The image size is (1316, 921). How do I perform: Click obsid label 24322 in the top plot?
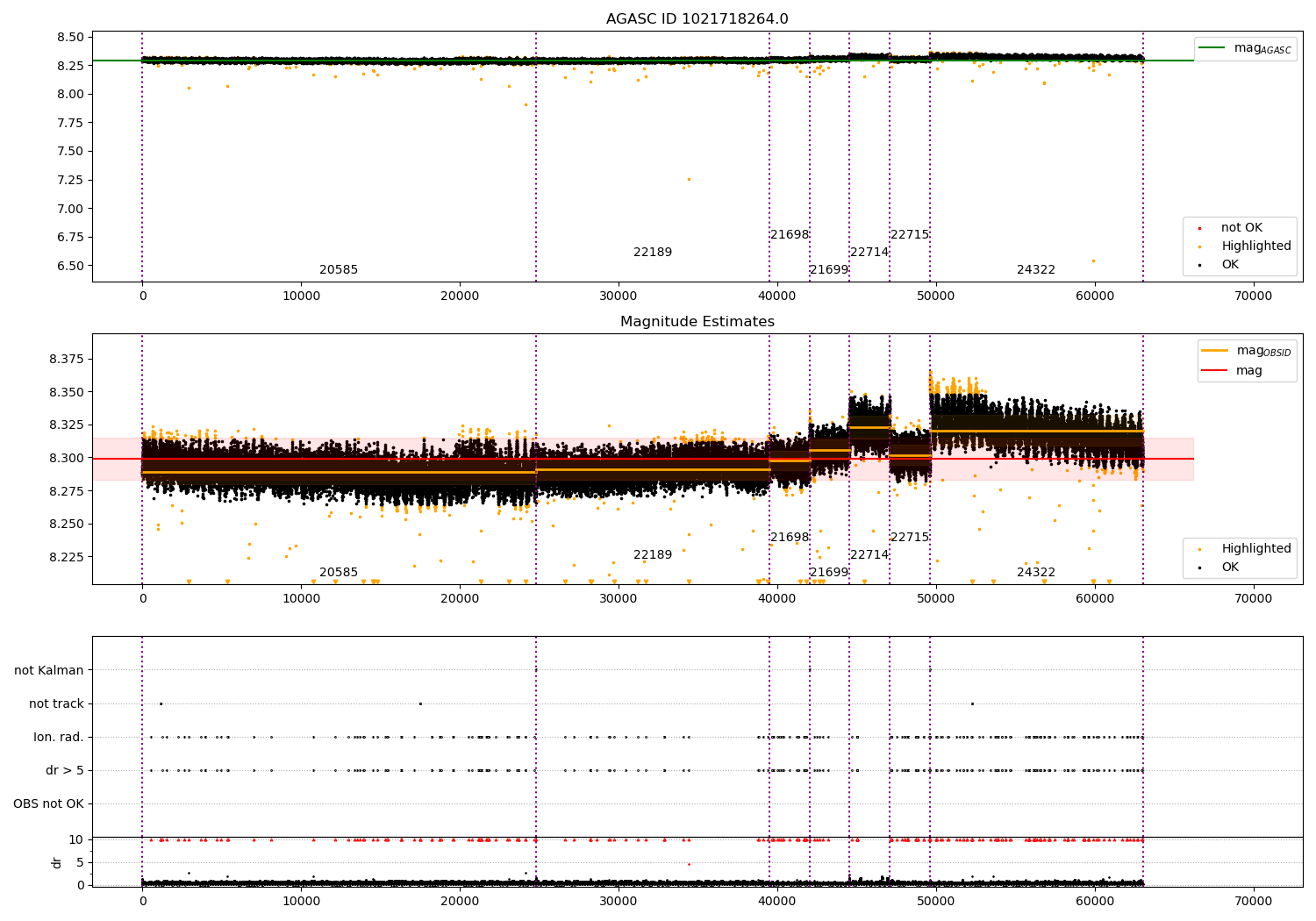tap(1036, 270)
